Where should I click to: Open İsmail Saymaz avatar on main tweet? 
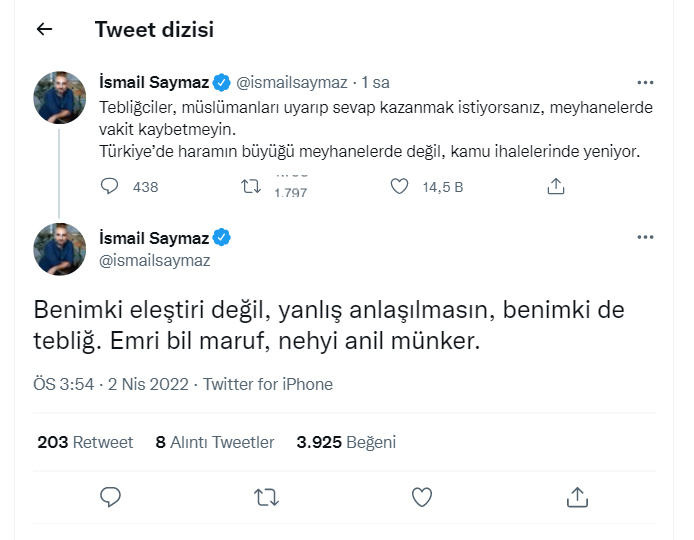tap(60, 249)
